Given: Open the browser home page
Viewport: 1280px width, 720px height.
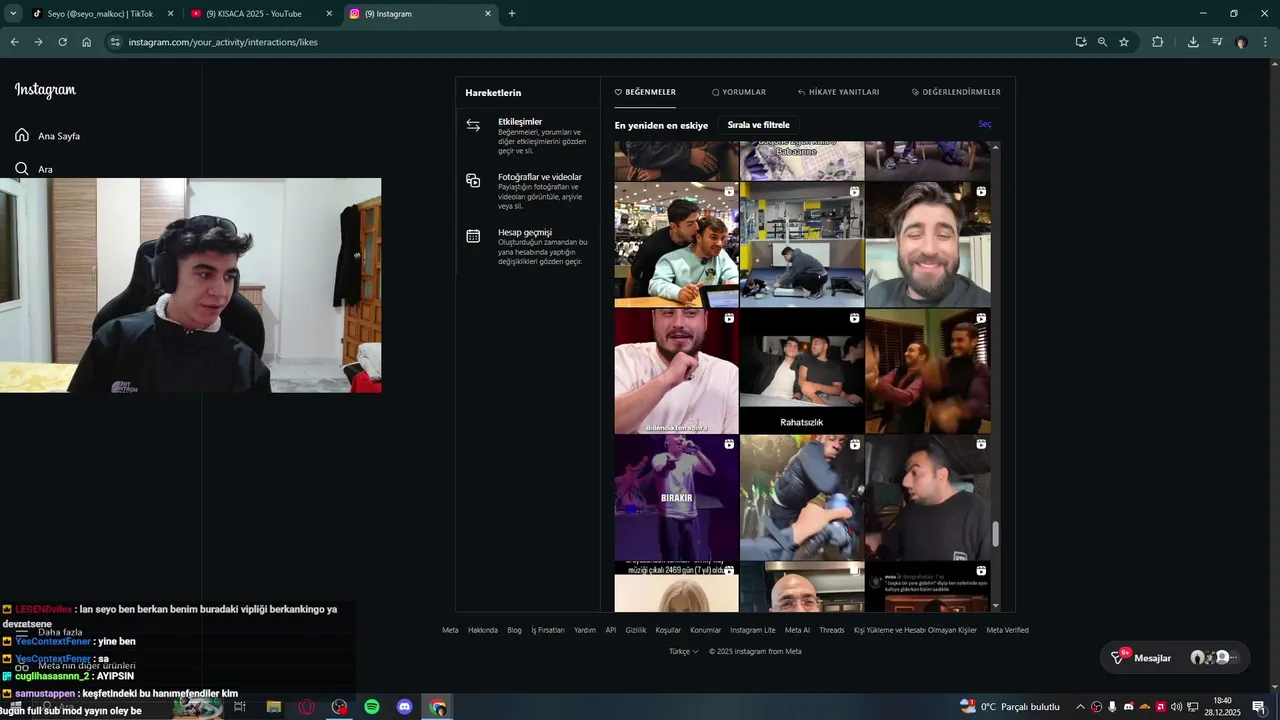Looking at the screenshot, I should (x=86, y=42).
